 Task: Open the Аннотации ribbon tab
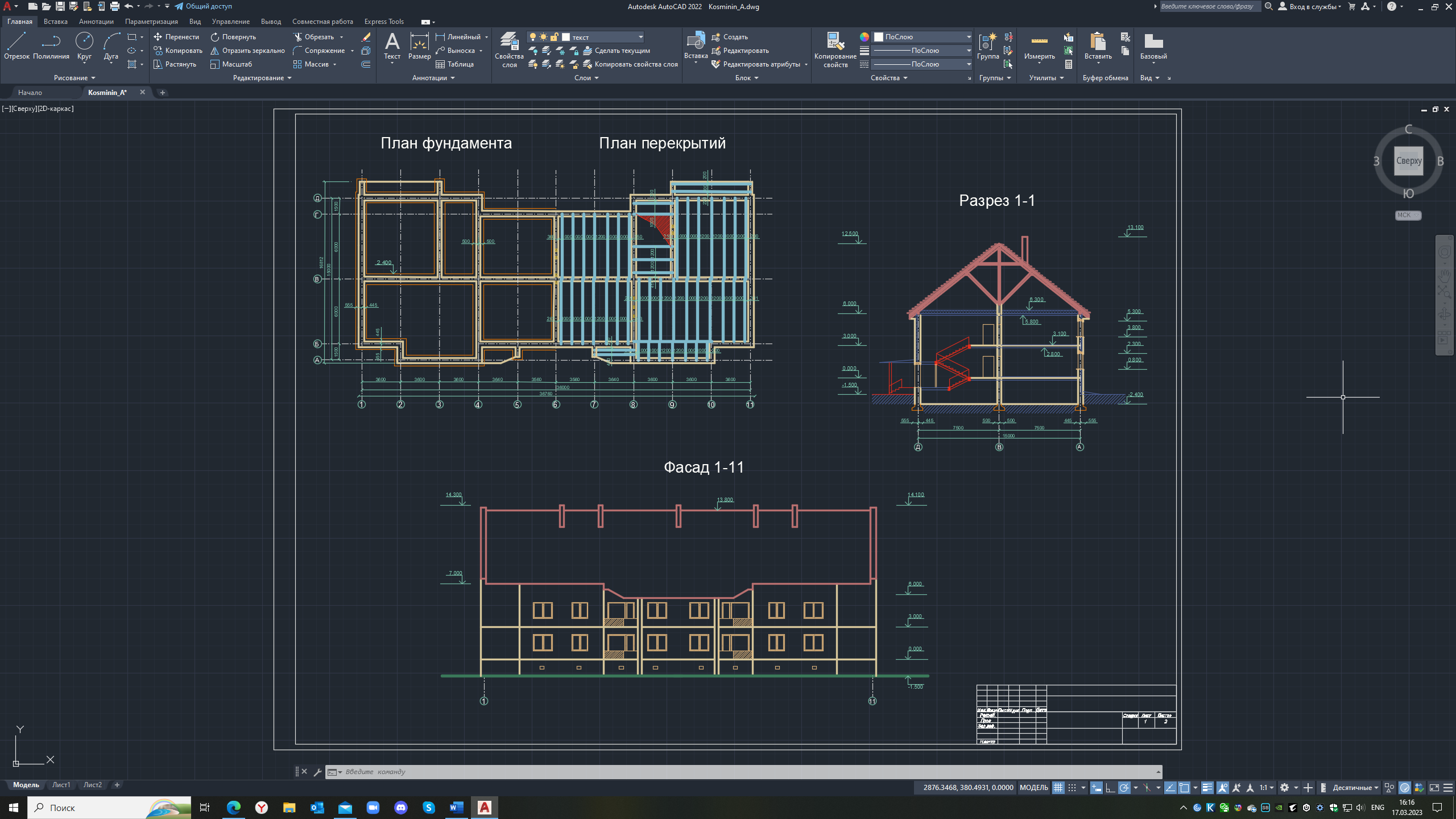click(x=96, y=22)
